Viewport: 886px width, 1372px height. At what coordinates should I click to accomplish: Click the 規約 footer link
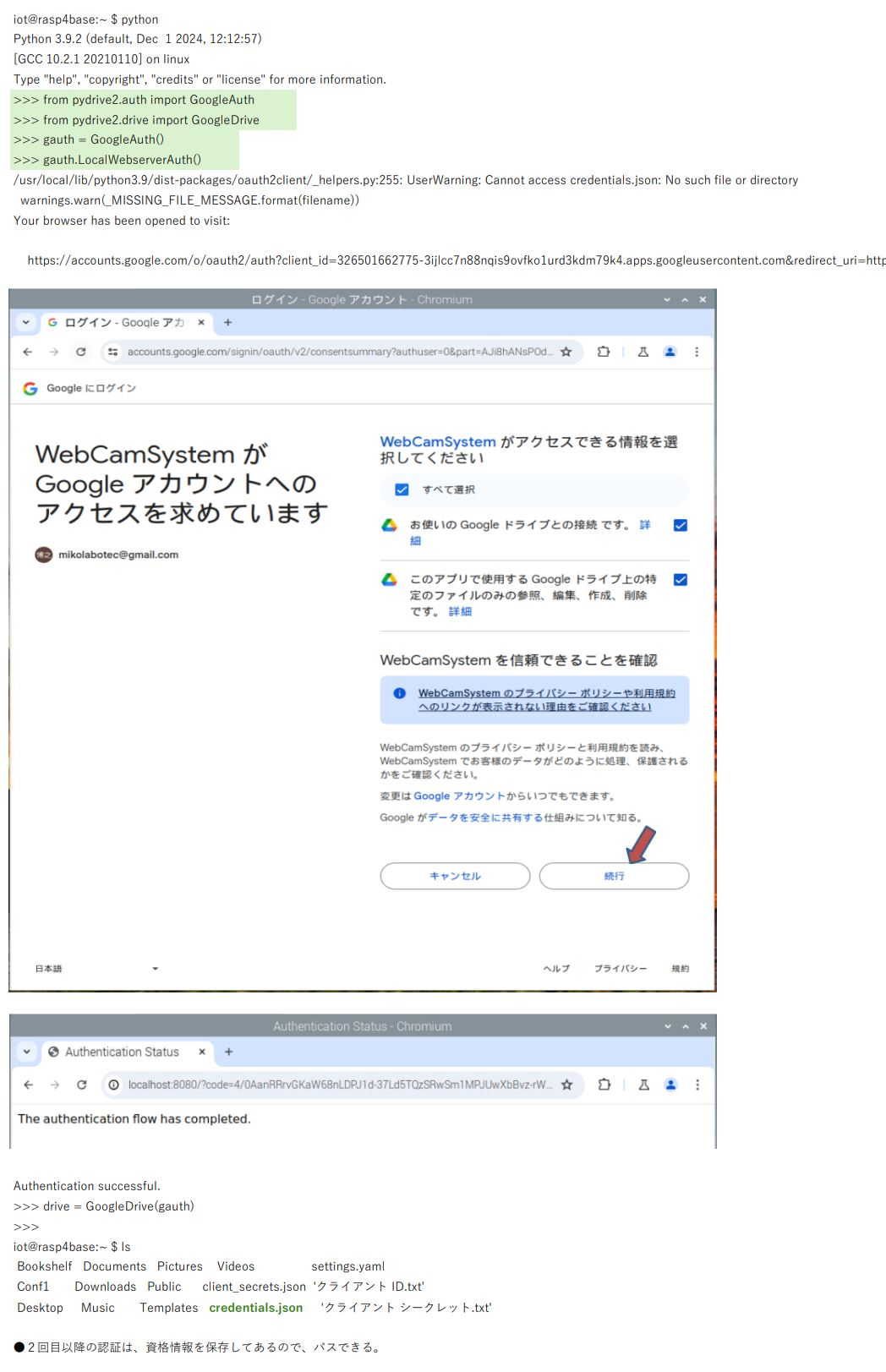(680, 969)
